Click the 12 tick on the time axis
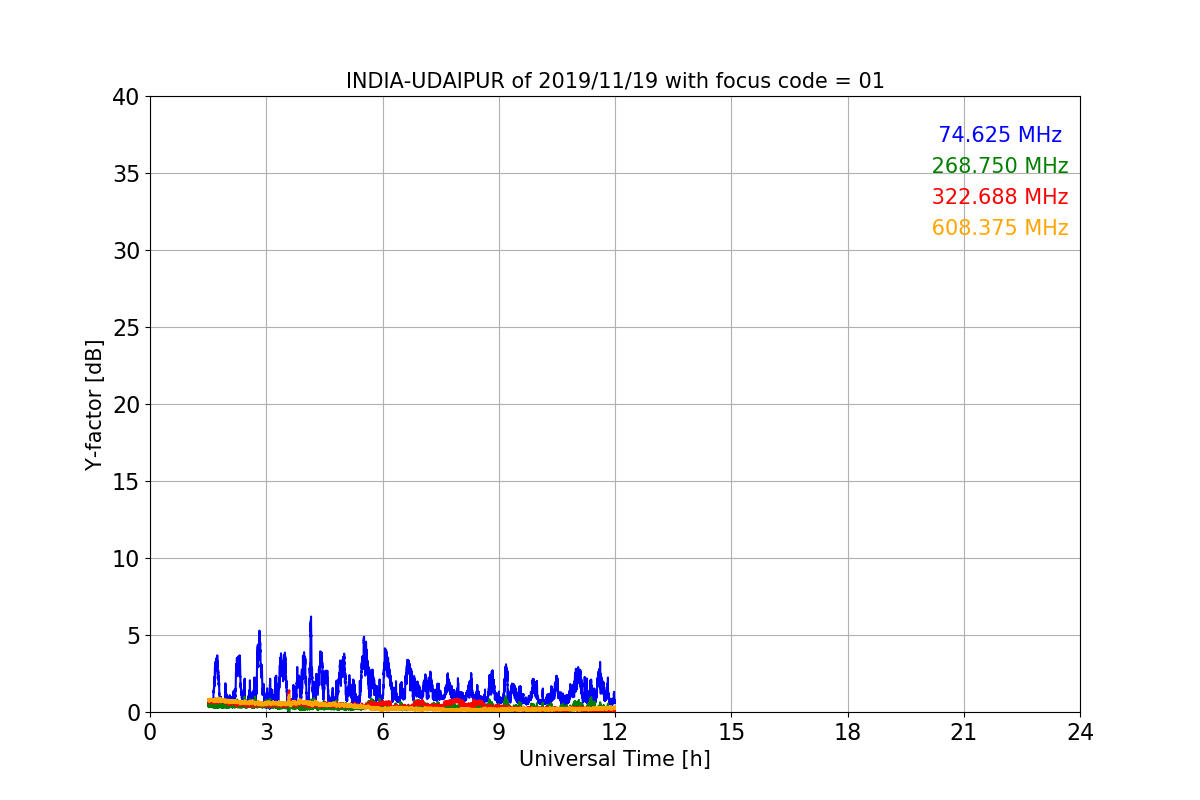1200x800 pixels. click(x=615, y=732)
